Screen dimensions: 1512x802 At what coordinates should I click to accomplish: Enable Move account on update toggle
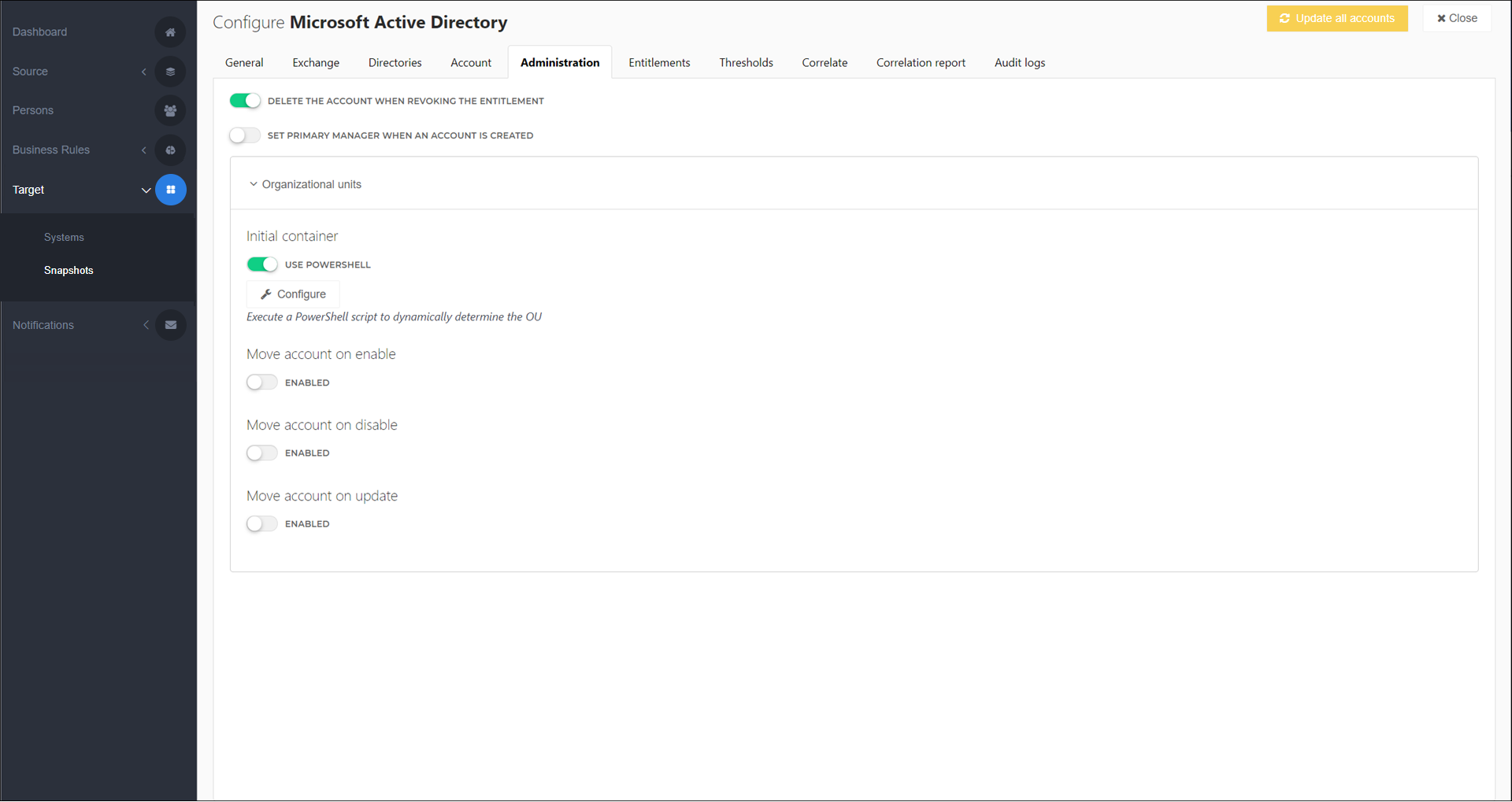[x=262, y=524]
